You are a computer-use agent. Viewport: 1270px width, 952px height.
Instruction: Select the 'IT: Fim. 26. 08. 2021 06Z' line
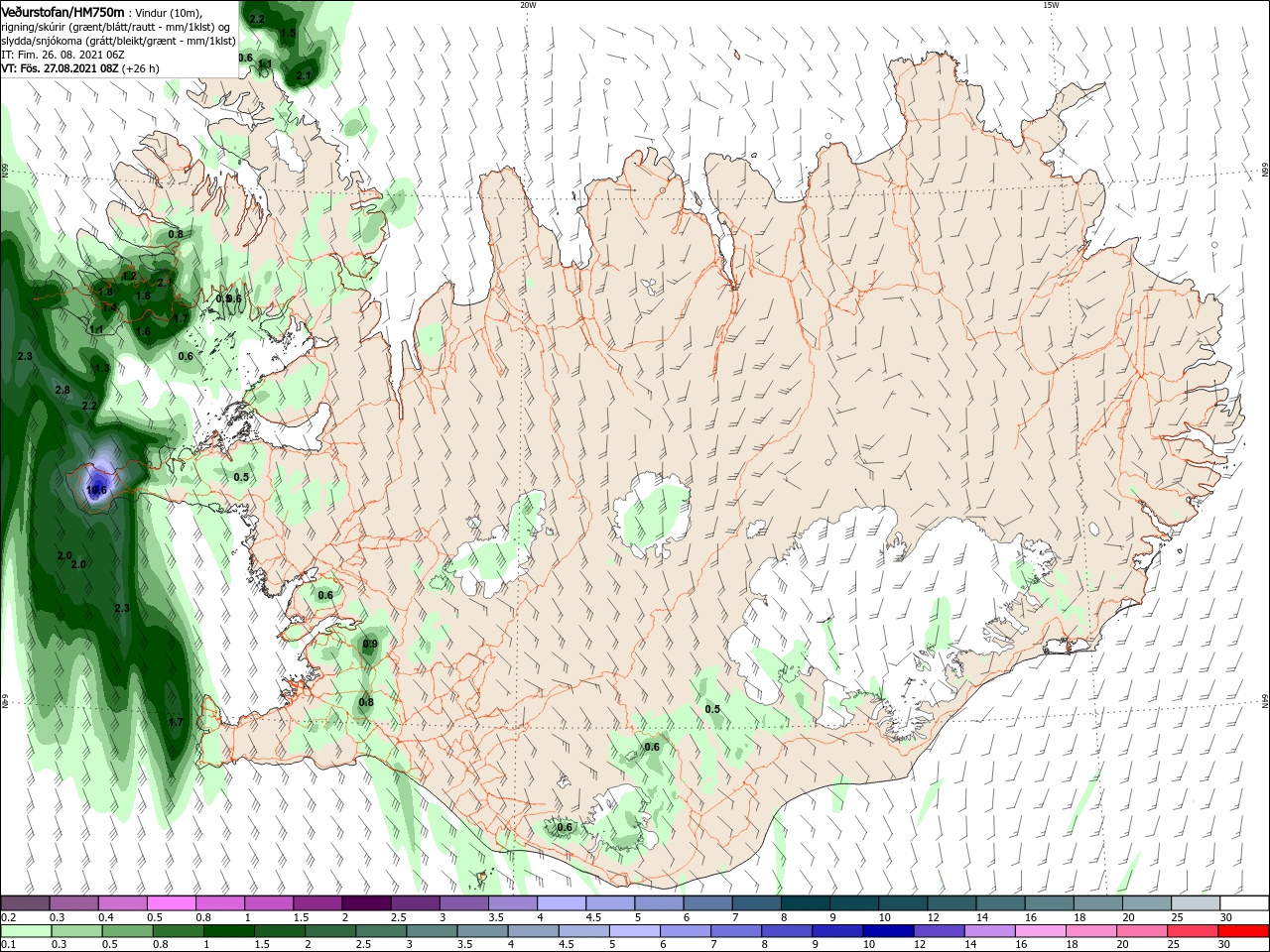[x=63, y=55]
